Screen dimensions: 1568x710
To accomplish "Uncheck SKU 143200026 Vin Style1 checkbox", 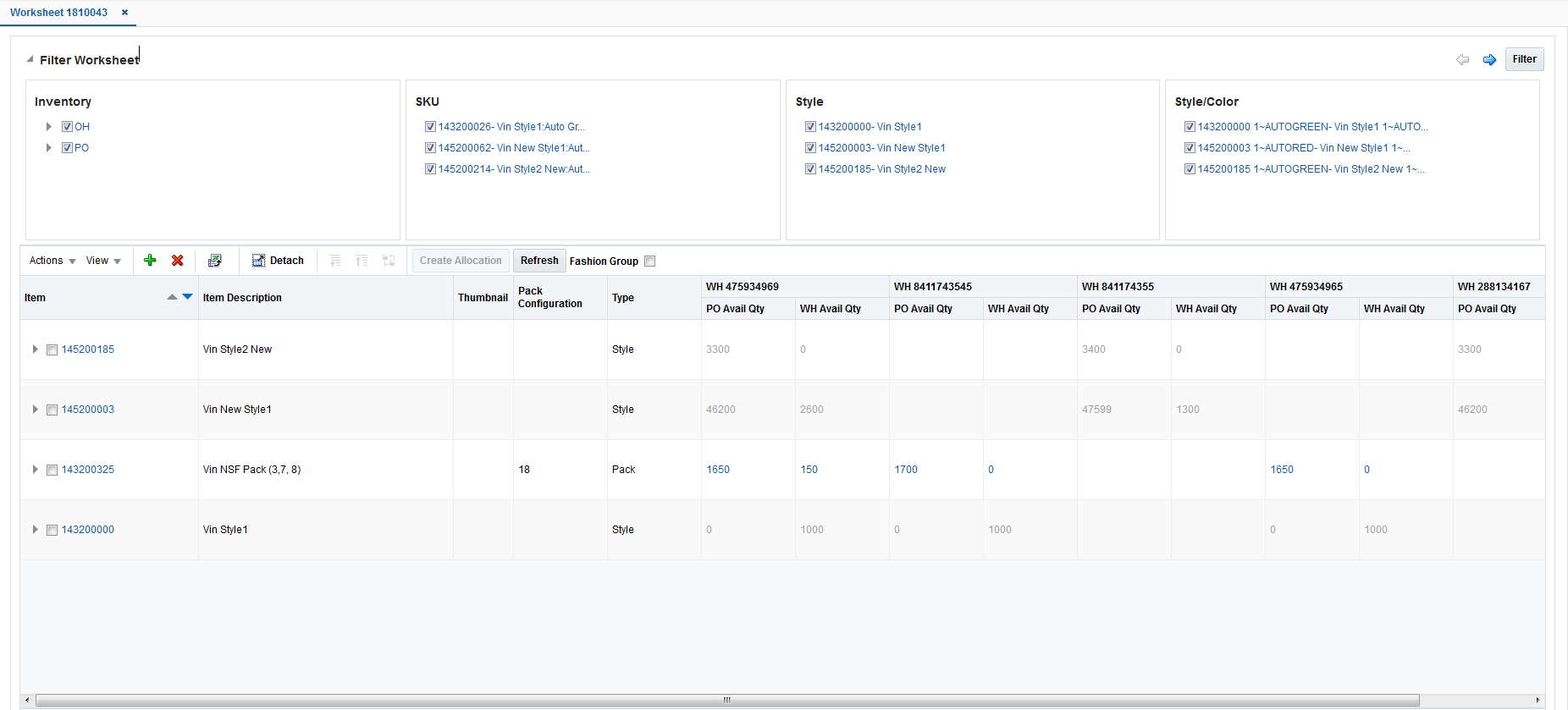I will point(430,127).
